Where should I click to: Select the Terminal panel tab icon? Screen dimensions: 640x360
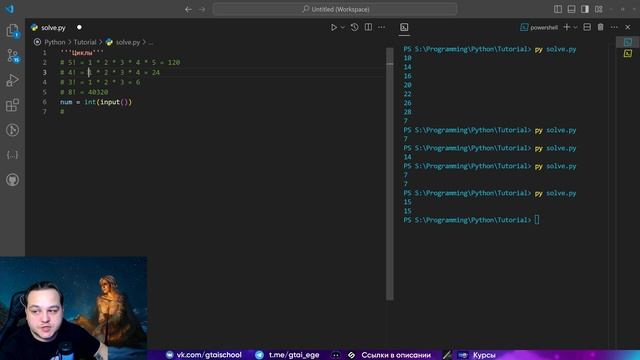click(x=404, y=27)
